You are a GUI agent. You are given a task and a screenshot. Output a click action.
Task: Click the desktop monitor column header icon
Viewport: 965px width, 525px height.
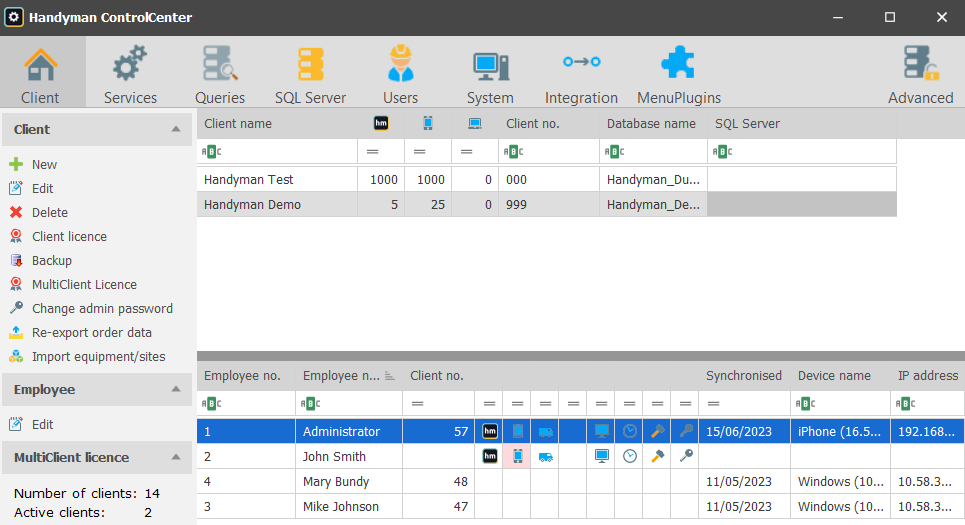click(x=474, y=123)
